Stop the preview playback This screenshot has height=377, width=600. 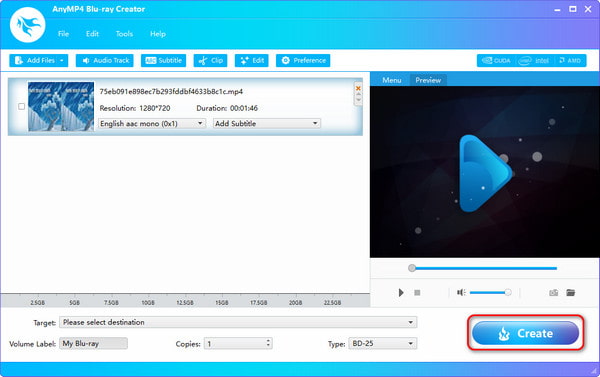click(x=417, y=293)
